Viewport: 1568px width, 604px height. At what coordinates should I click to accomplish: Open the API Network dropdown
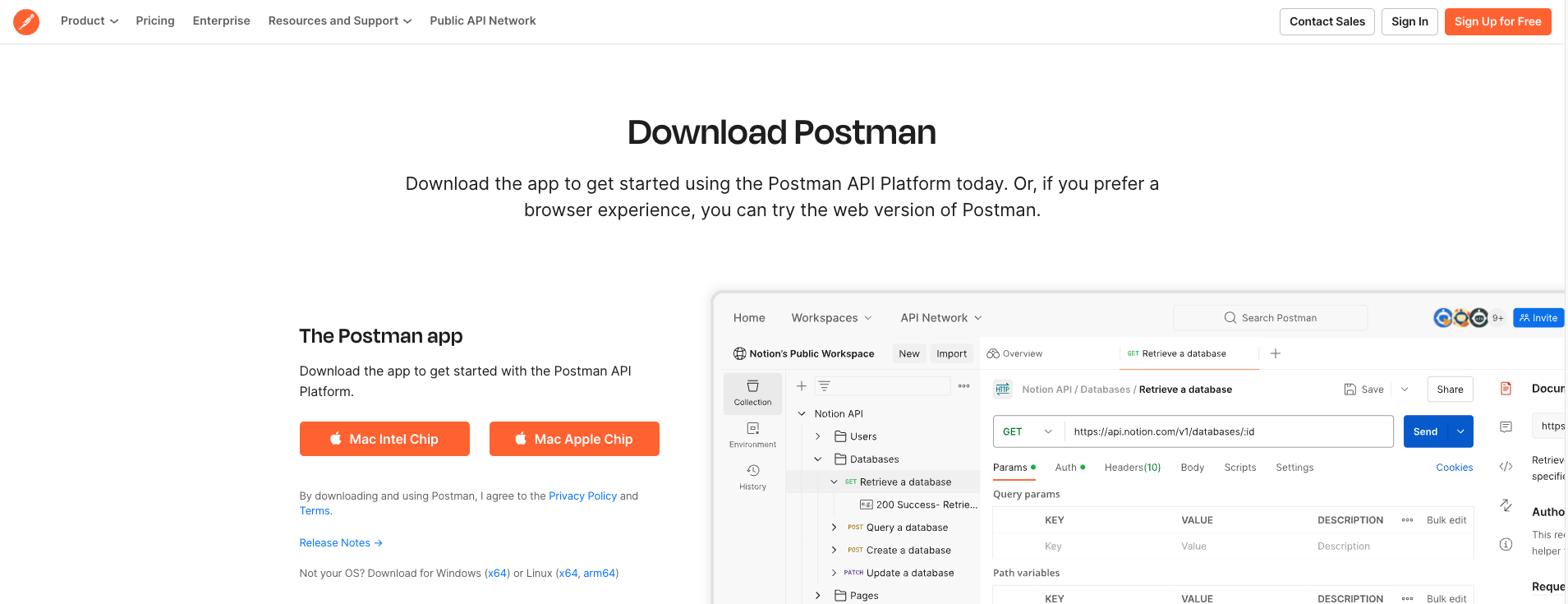[941, 318]
